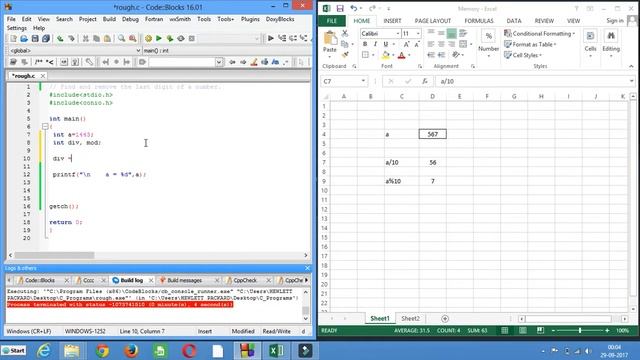Click the Excel Fill Color bucket swatch
Screen dimensions: 640x360
pos(385,55)
